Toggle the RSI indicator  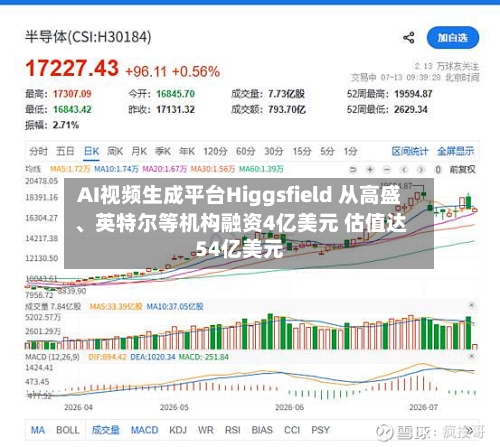(x=233, y=430)
